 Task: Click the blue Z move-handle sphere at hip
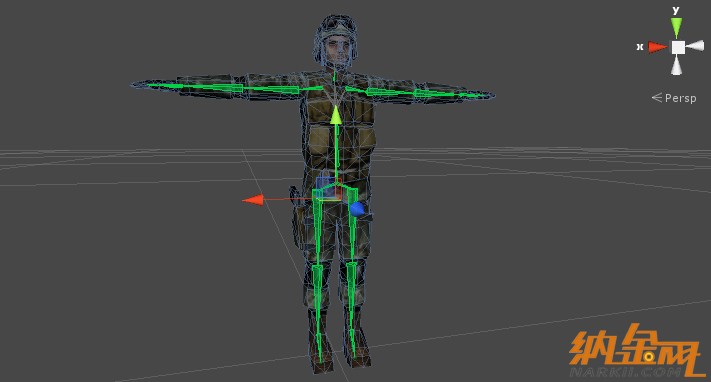click(357, 209)
